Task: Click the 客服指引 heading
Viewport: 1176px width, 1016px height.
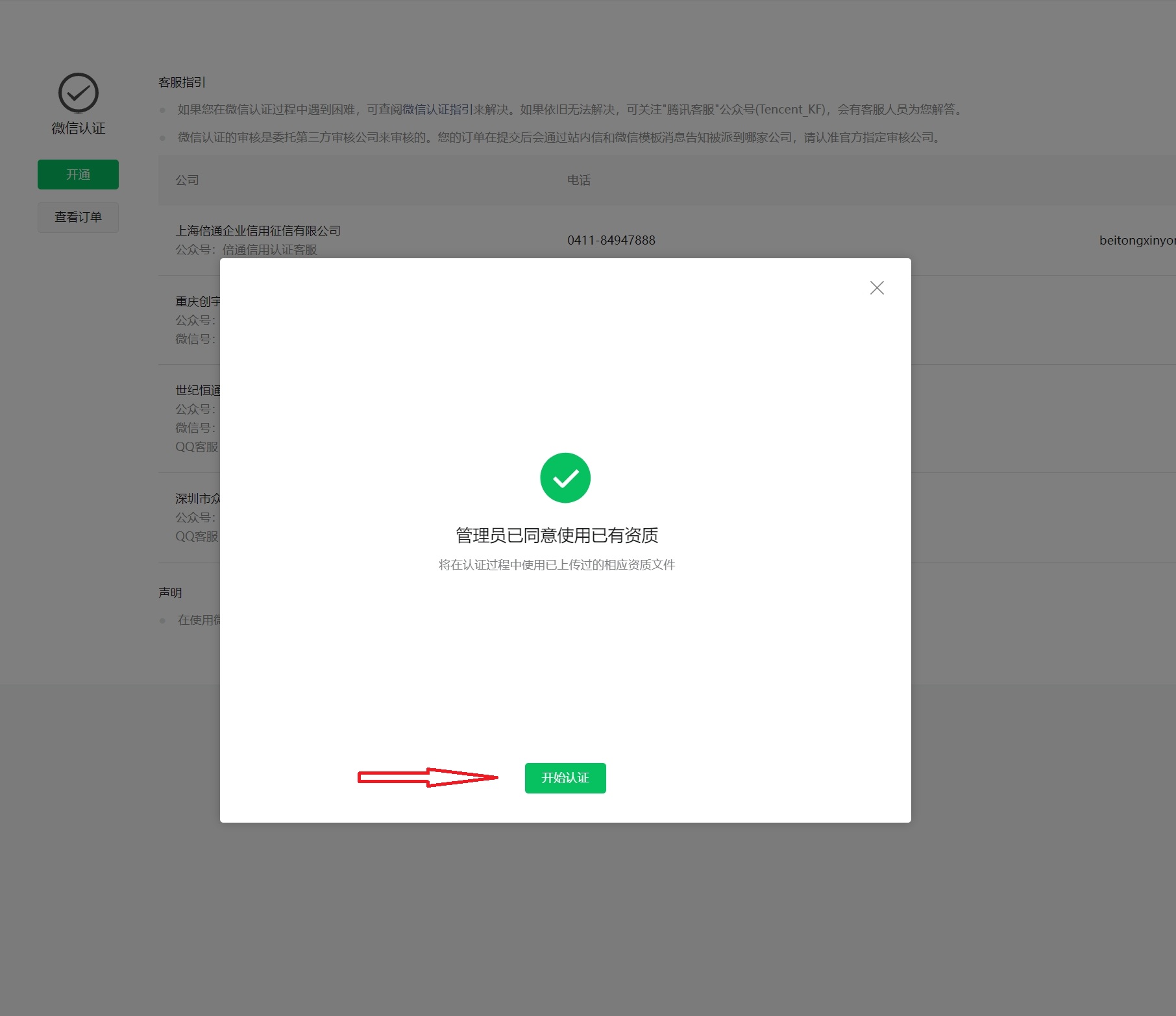Action: pyautogui.click(x=182, y=82)
